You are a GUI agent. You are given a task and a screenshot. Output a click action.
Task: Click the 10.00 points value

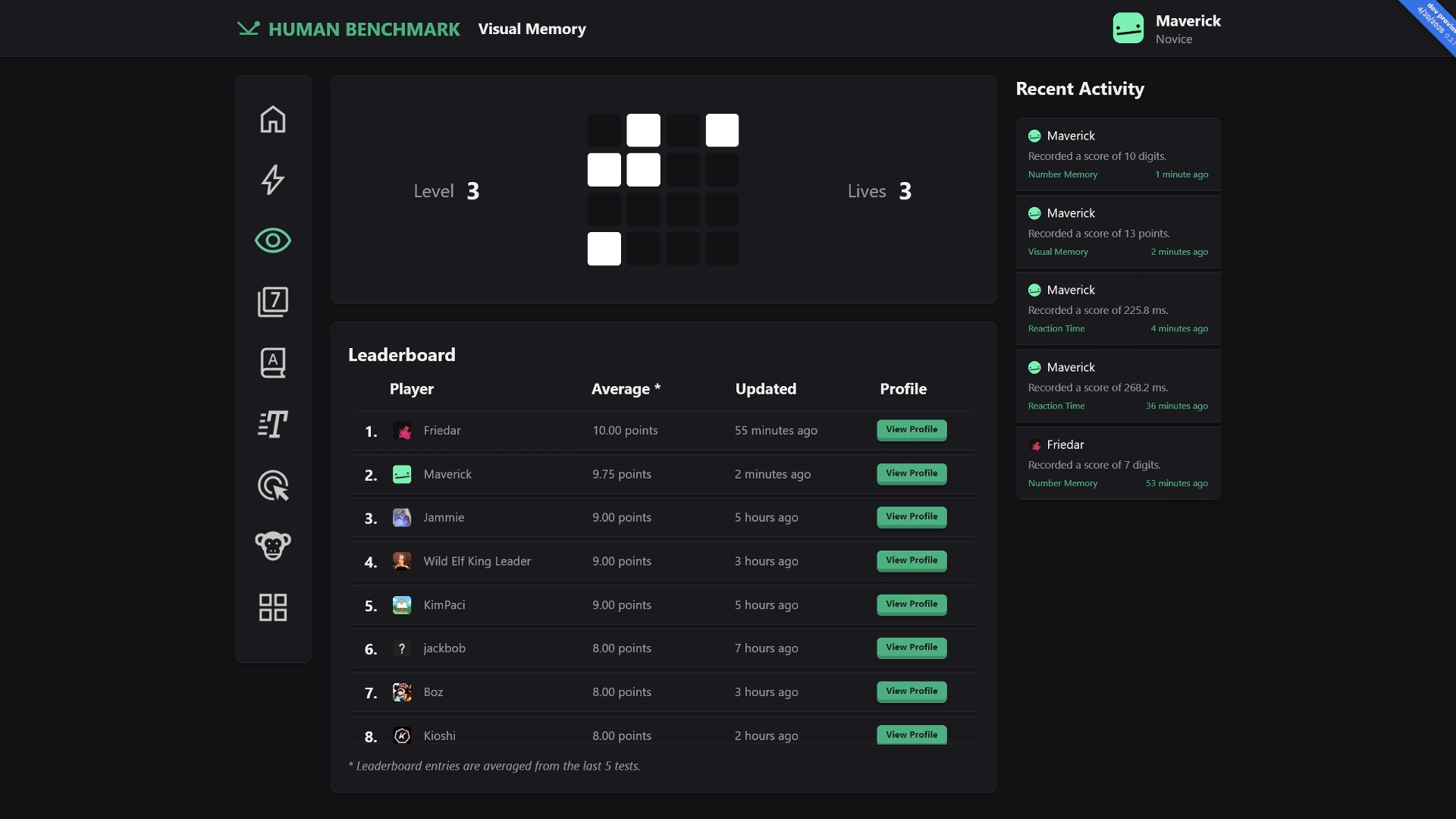tap(625, 431)
